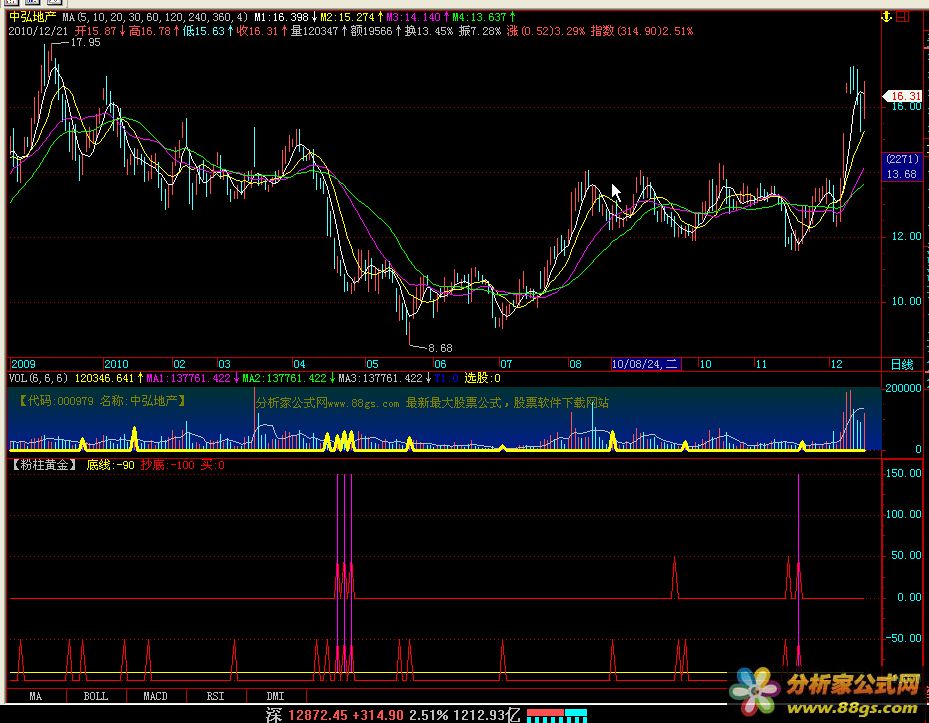
Task: Click the 17.95 high price label
Action: 85,43
